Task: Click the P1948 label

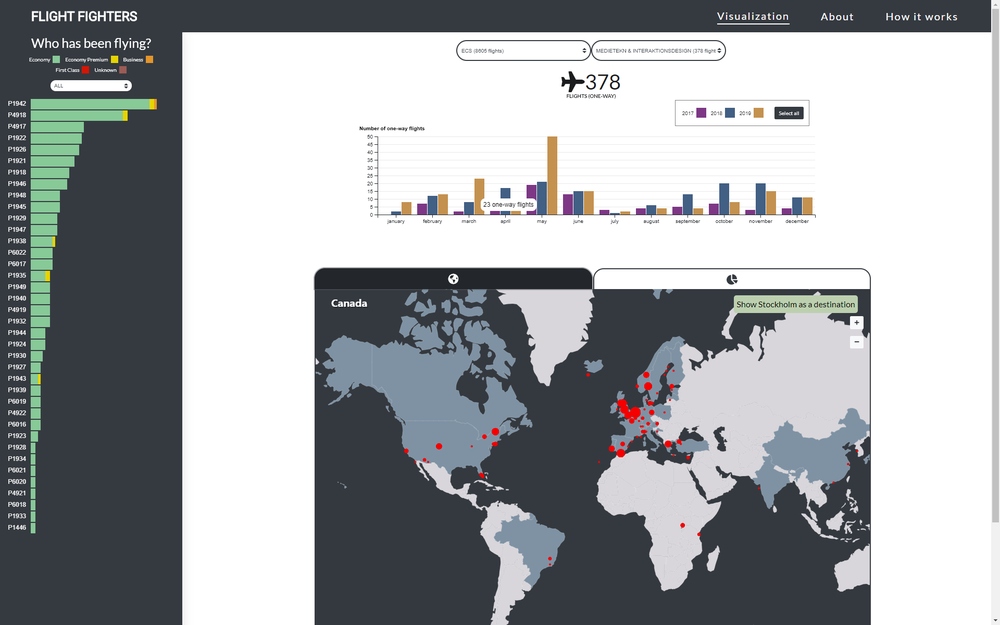Action: [x=17, y=195]
